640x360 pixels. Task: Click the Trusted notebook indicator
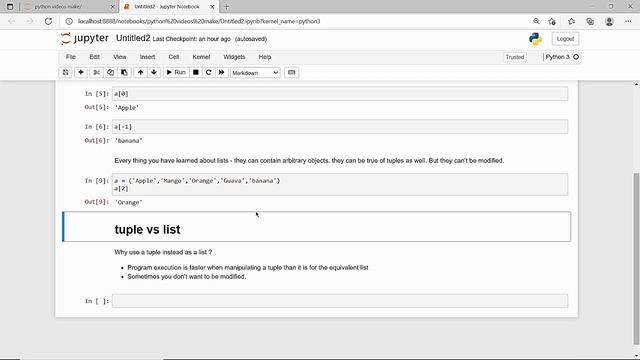515,57
